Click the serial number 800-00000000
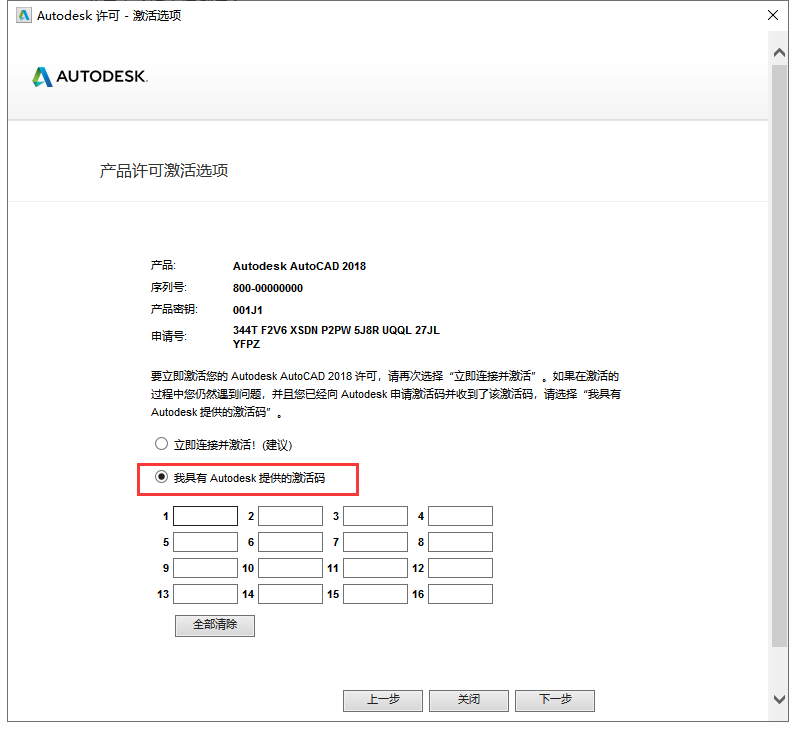Viewport: 796px width, 729px height. [268, 288]
